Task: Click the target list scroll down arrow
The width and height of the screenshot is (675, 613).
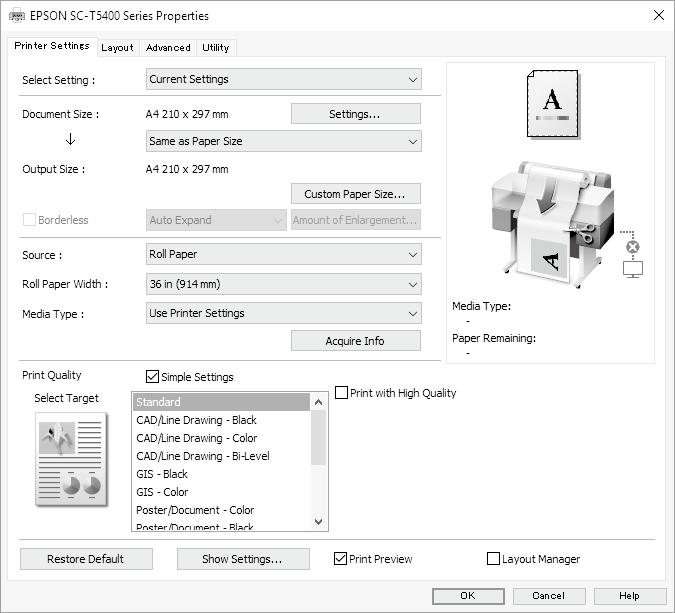Action: tap(319, 521)
